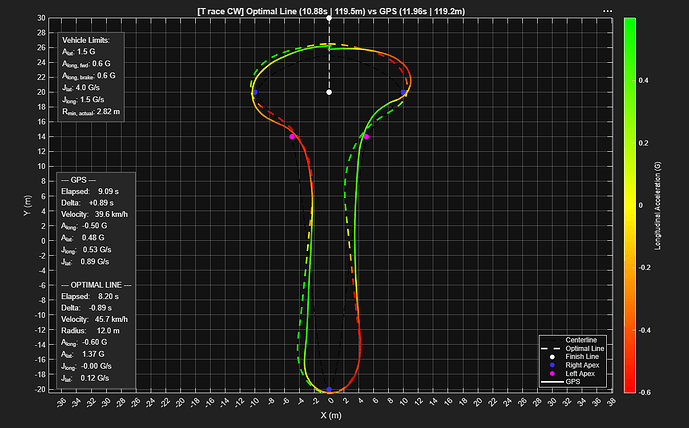Click the Y-axis tick label -20

coord(39,389)
